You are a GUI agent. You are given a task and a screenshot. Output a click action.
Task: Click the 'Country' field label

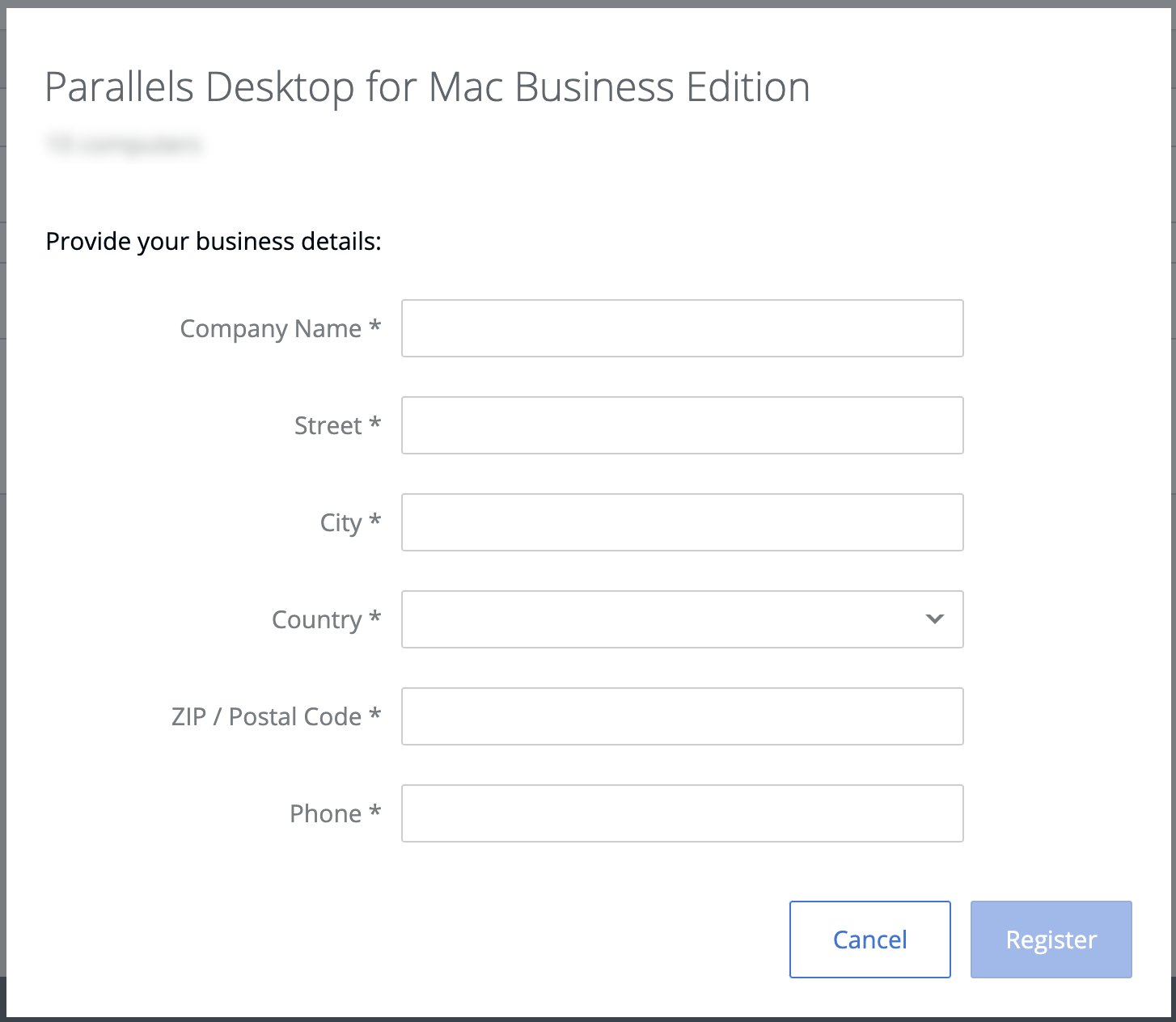(x=316, y=620)
